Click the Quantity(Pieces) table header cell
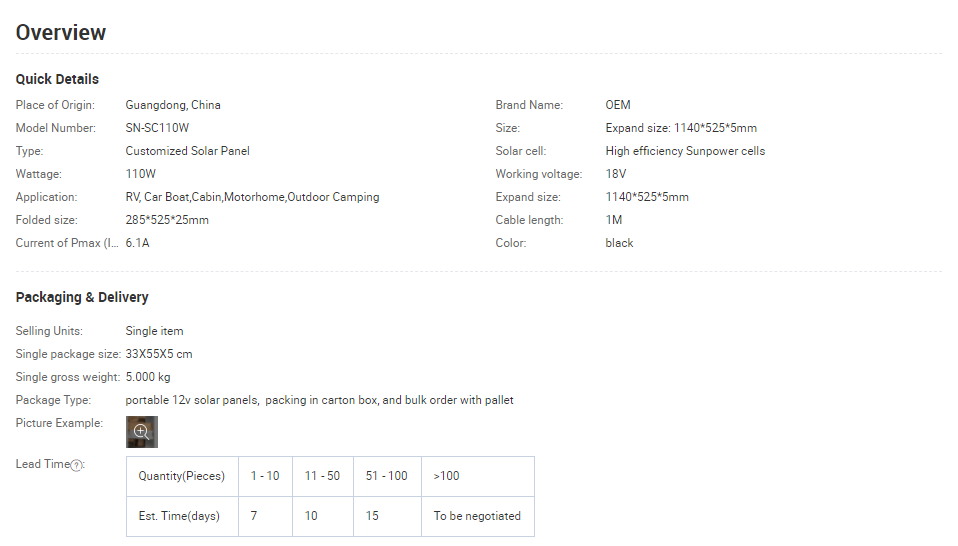Image resolution: width=958 pixels, height=546 pixels. [182, 476]
